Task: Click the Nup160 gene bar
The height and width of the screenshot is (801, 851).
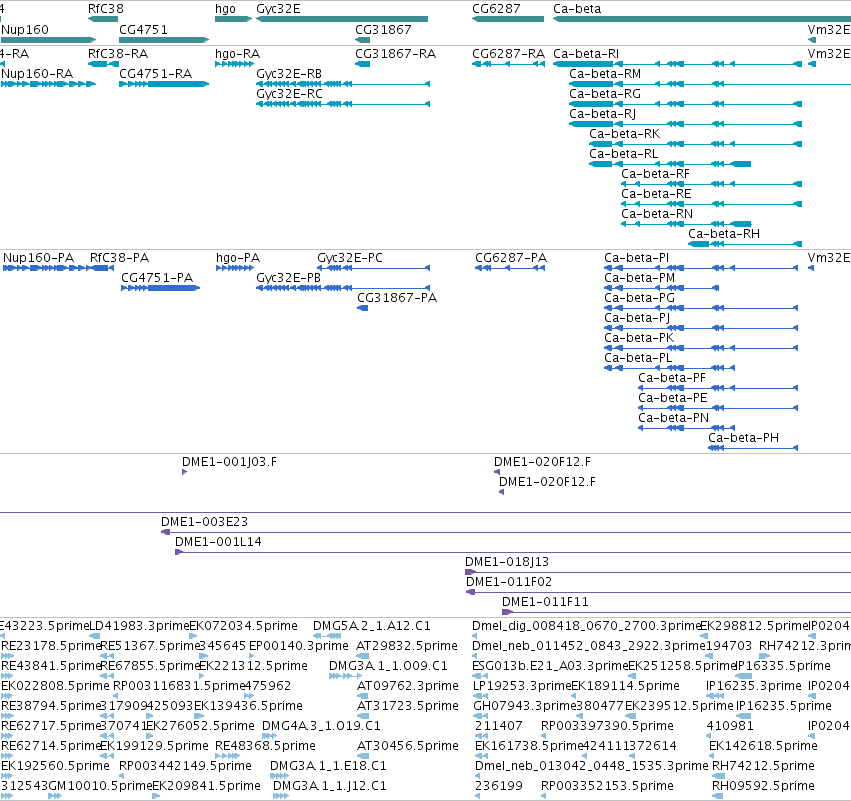Action: pyautogui.click(x=48, y=40)
